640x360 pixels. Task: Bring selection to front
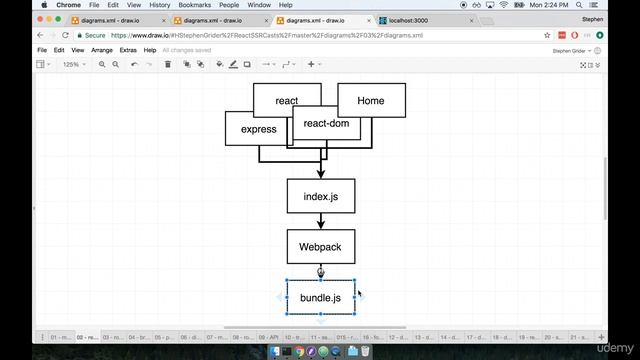[x=187, y=64]
